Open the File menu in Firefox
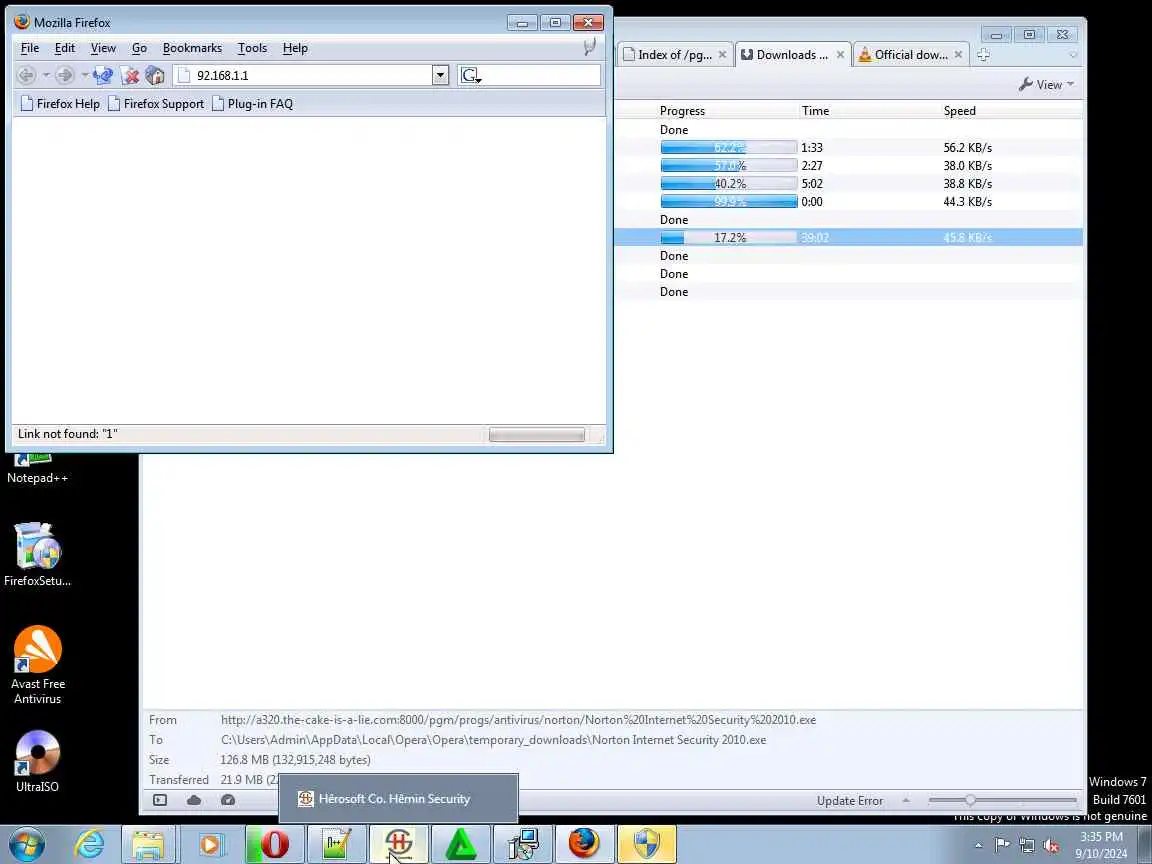The image size is (1152, 864). coord(30,48)
